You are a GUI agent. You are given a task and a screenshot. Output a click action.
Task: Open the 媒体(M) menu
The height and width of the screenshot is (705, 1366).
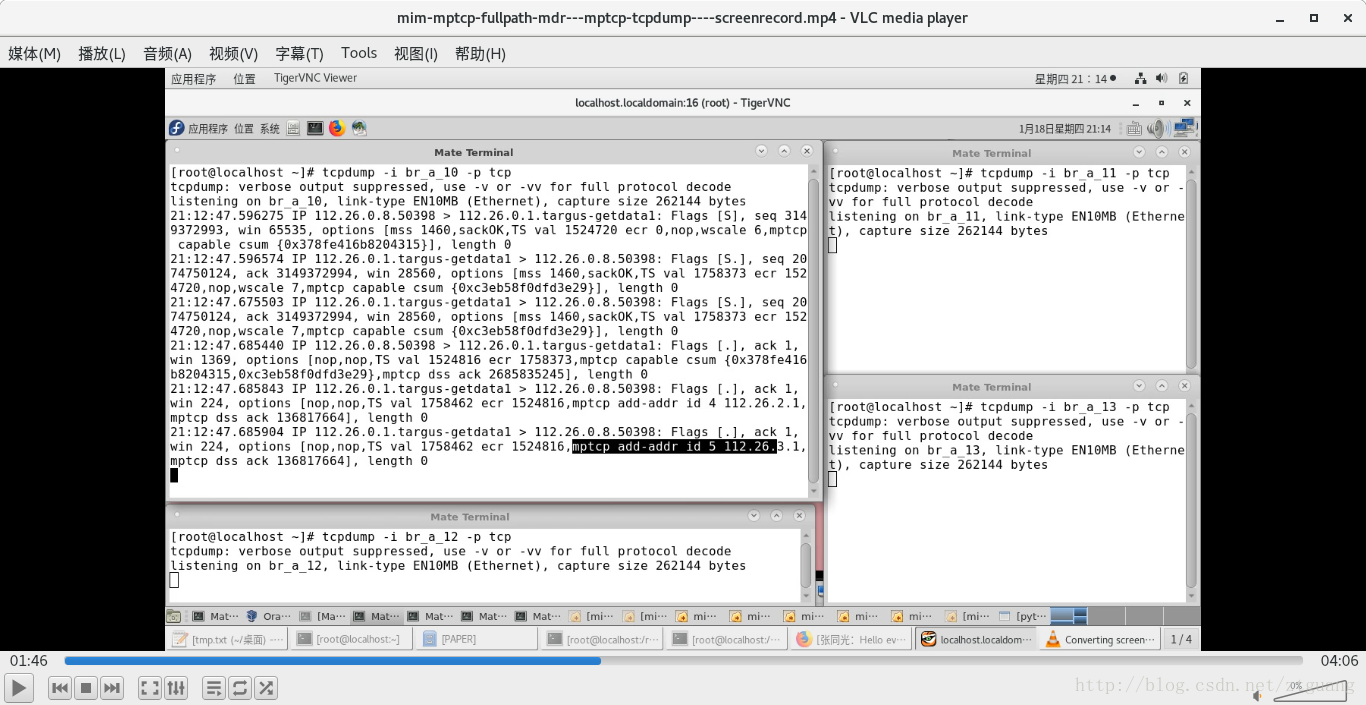34,53
